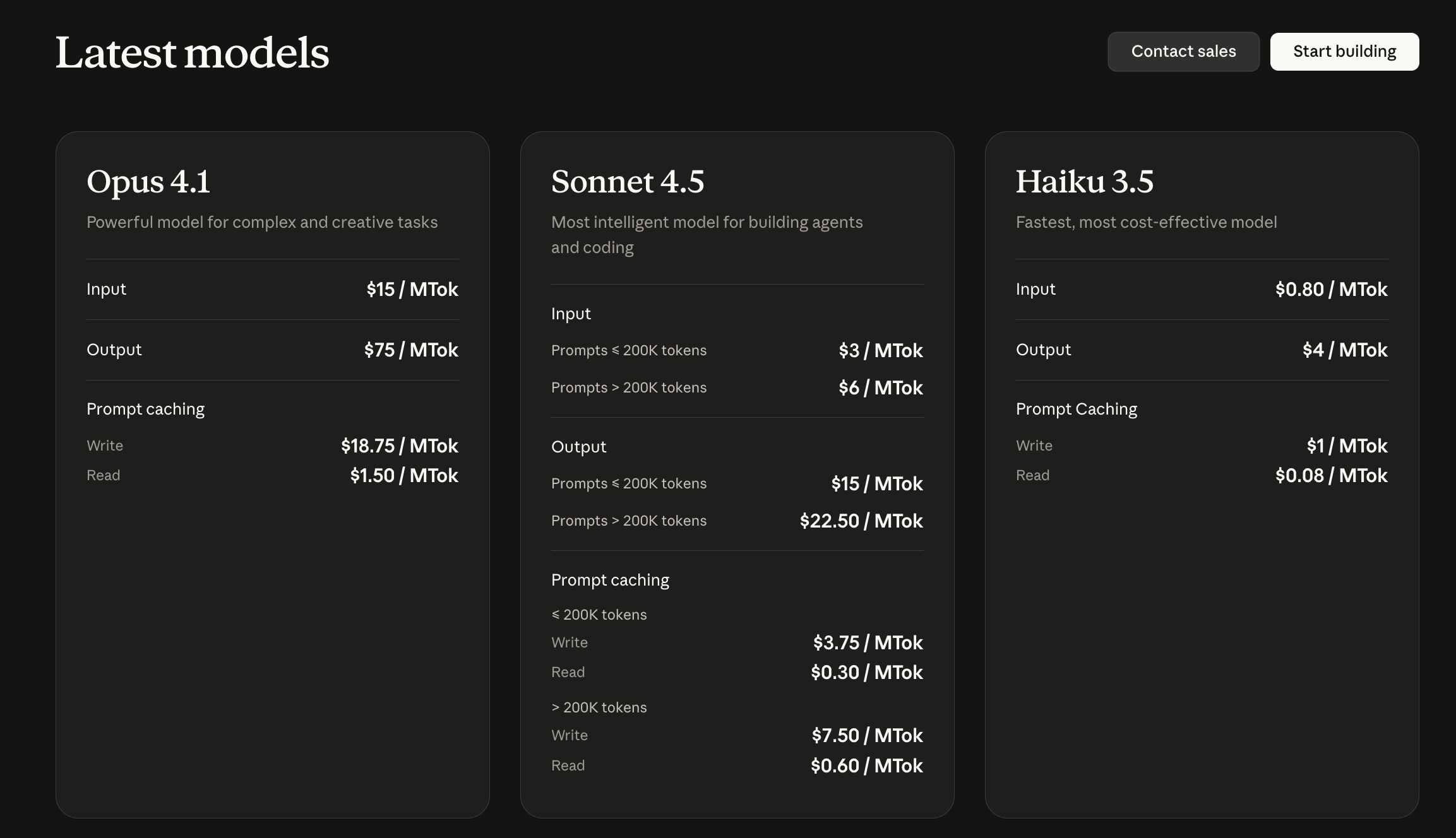Click Opus 4.1 input price $15 / MTok
The width and height of the screenshot is (1456, 838).
[412, 289]
